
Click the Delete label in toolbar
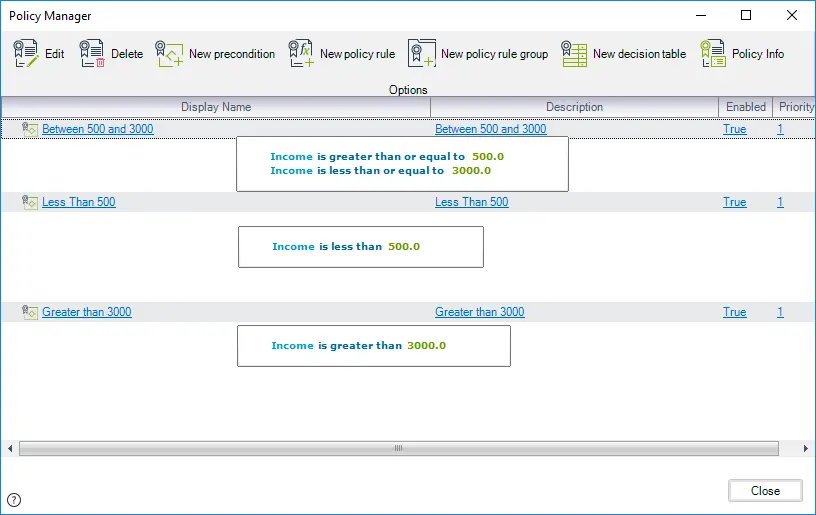click(x=127, y=54)
